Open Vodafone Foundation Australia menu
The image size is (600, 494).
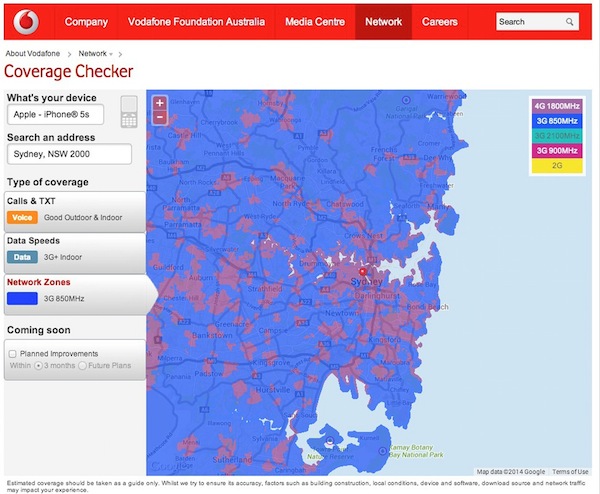(x=196, y=22)
